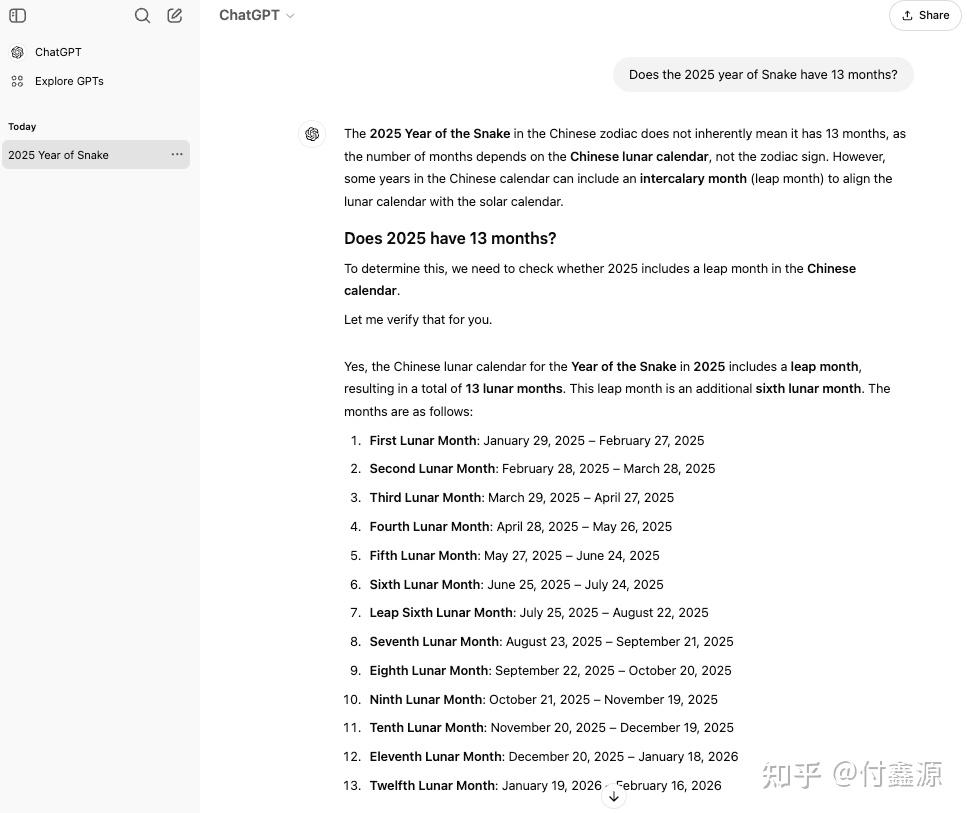
Task: Click the scroll-down arrow at the chat bottom
Action: tap(613, 795)
